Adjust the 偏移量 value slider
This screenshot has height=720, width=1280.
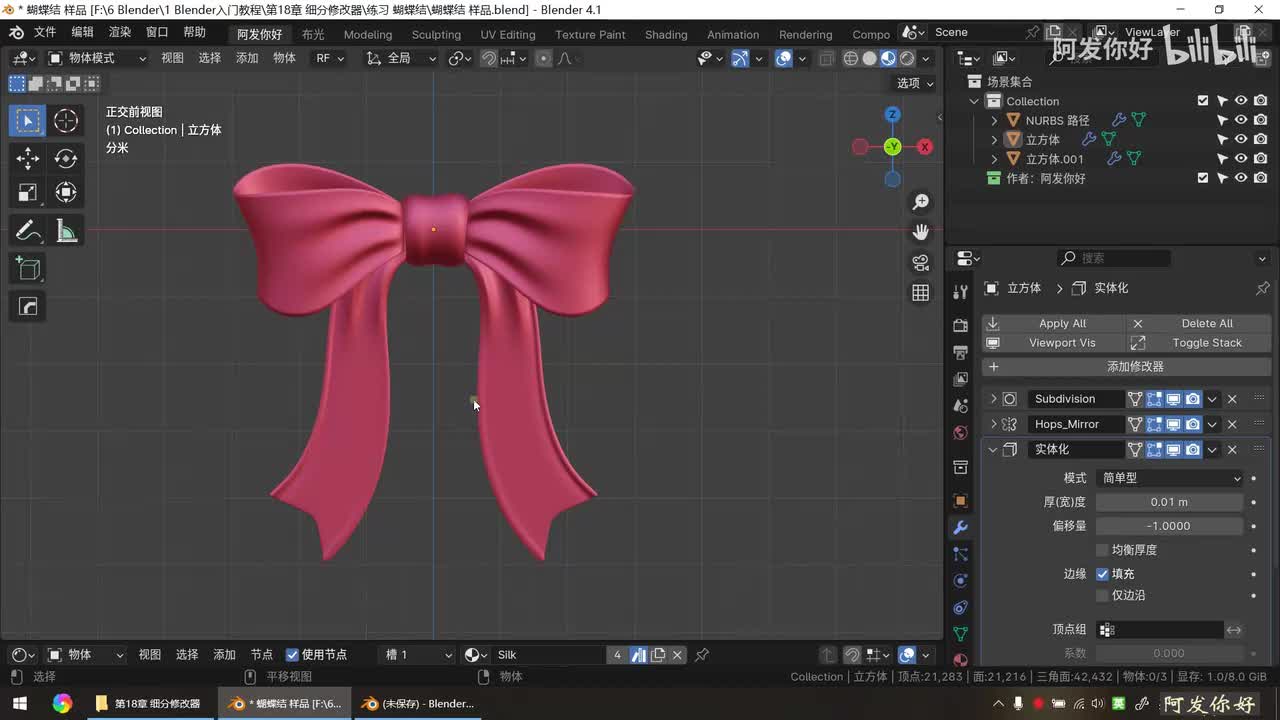point(1169,526)
